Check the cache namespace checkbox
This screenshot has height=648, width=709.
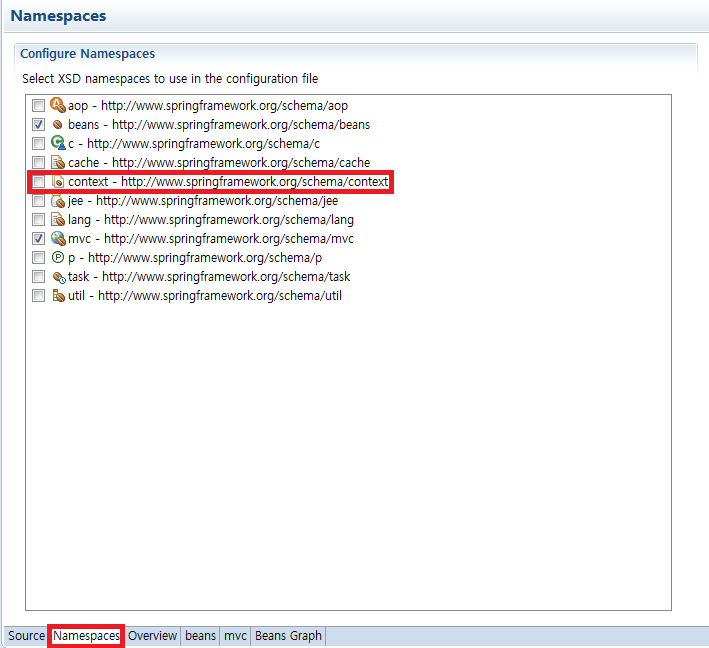point(38,162)
